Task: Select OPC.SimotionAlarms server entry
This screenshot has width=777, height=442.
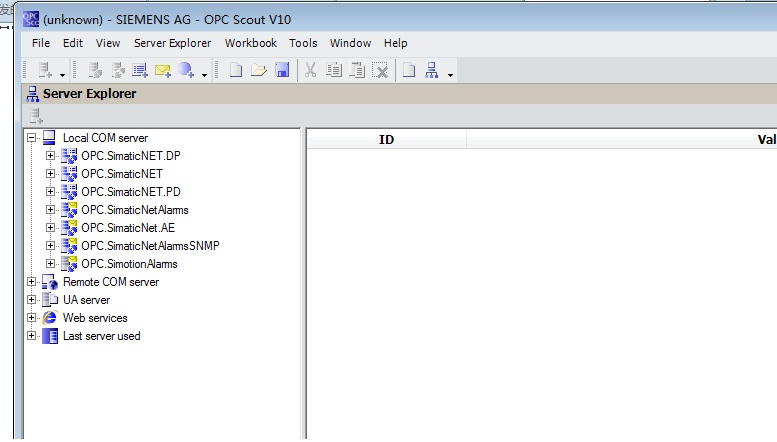Action: click(129, 264)
